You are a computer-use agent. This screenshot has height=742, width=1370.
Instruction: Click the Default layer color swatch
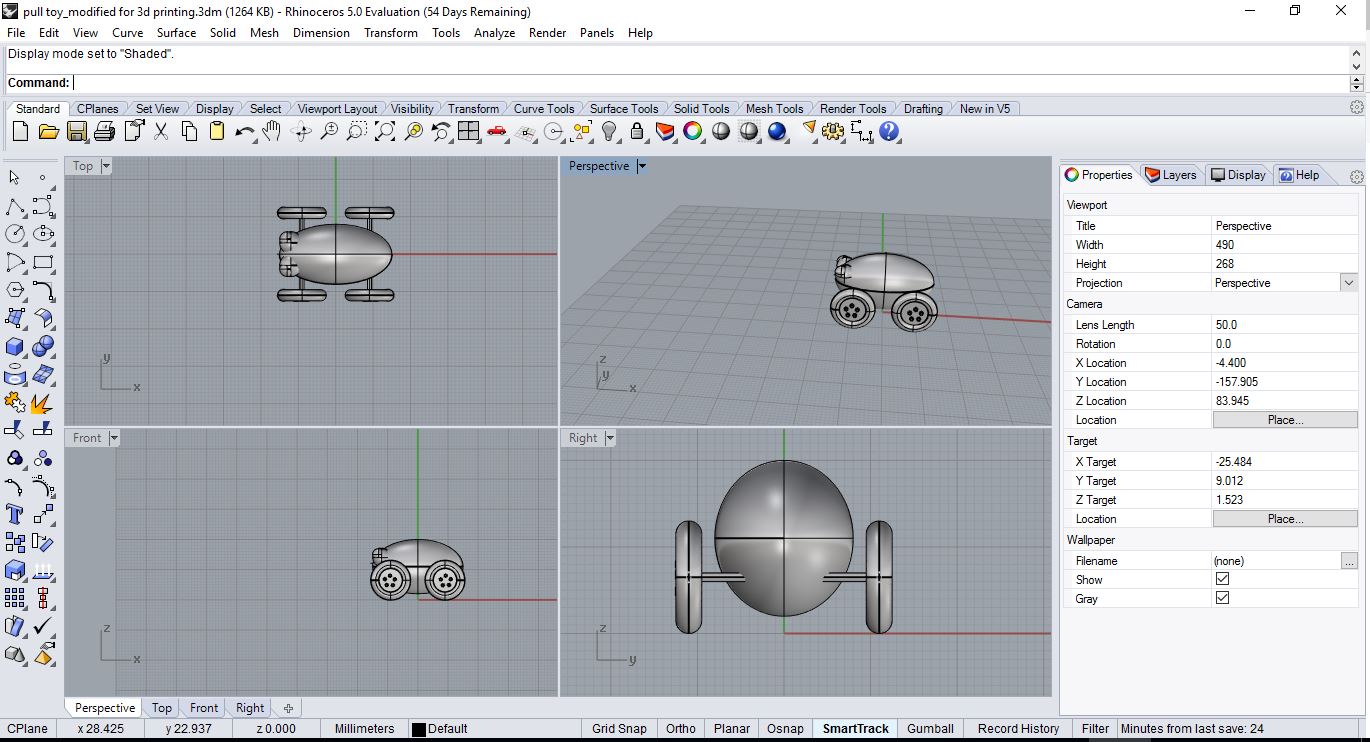[x=419, y=729]
